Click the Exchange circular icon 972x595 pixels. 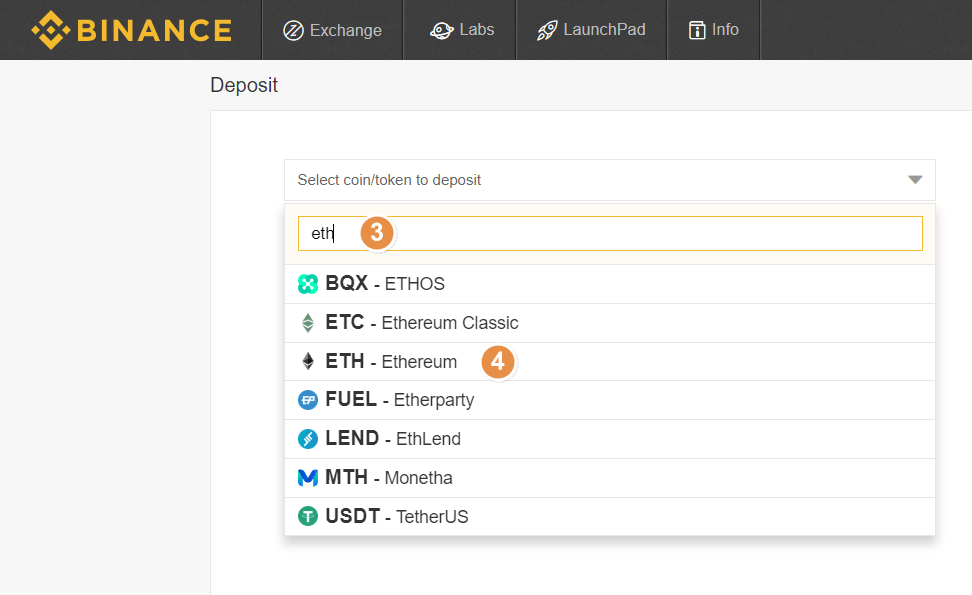click(x=293, y=30)
